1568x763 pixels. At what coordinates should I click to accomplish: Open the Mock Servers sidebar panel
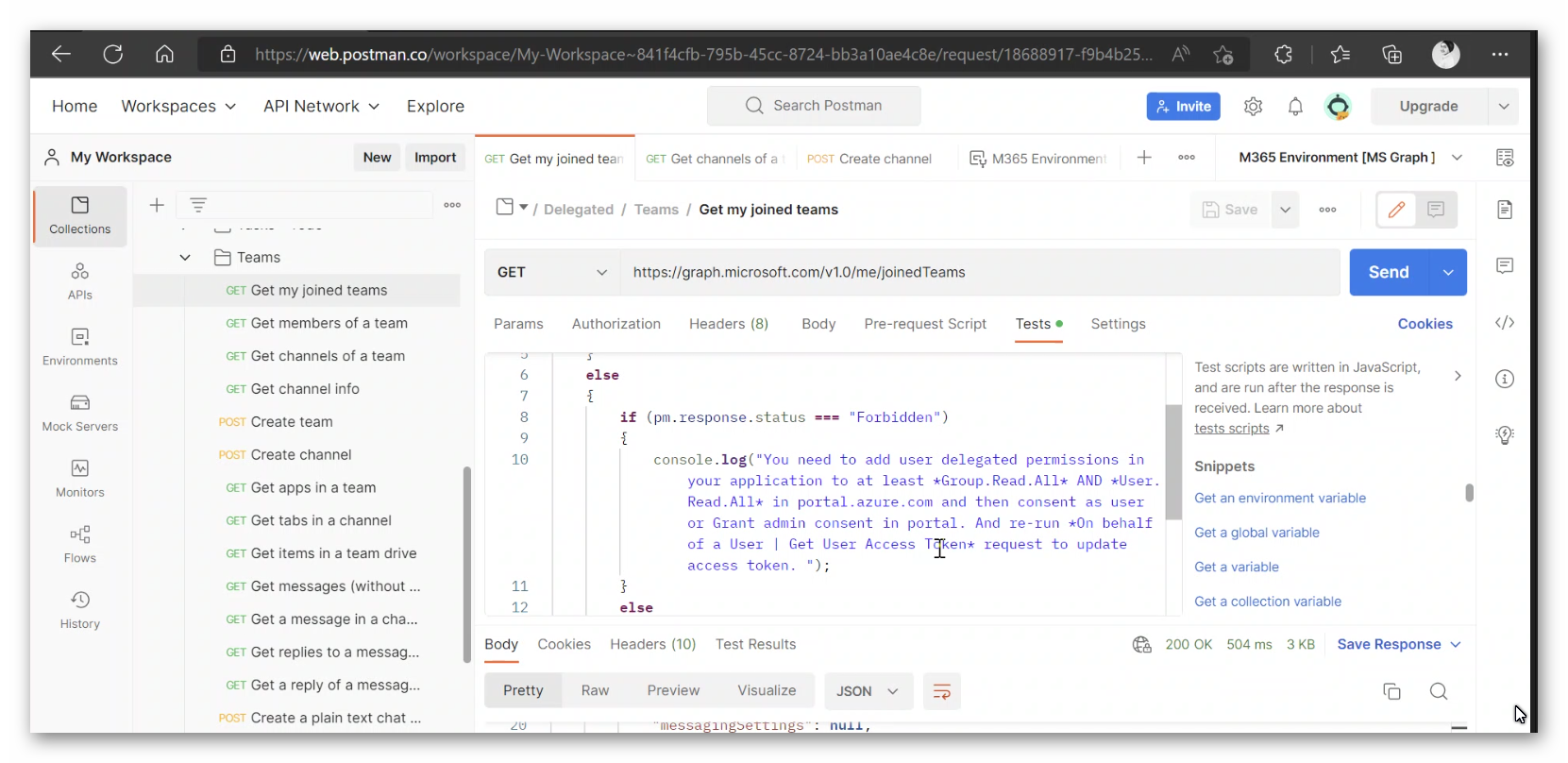(x=80, y=414)
